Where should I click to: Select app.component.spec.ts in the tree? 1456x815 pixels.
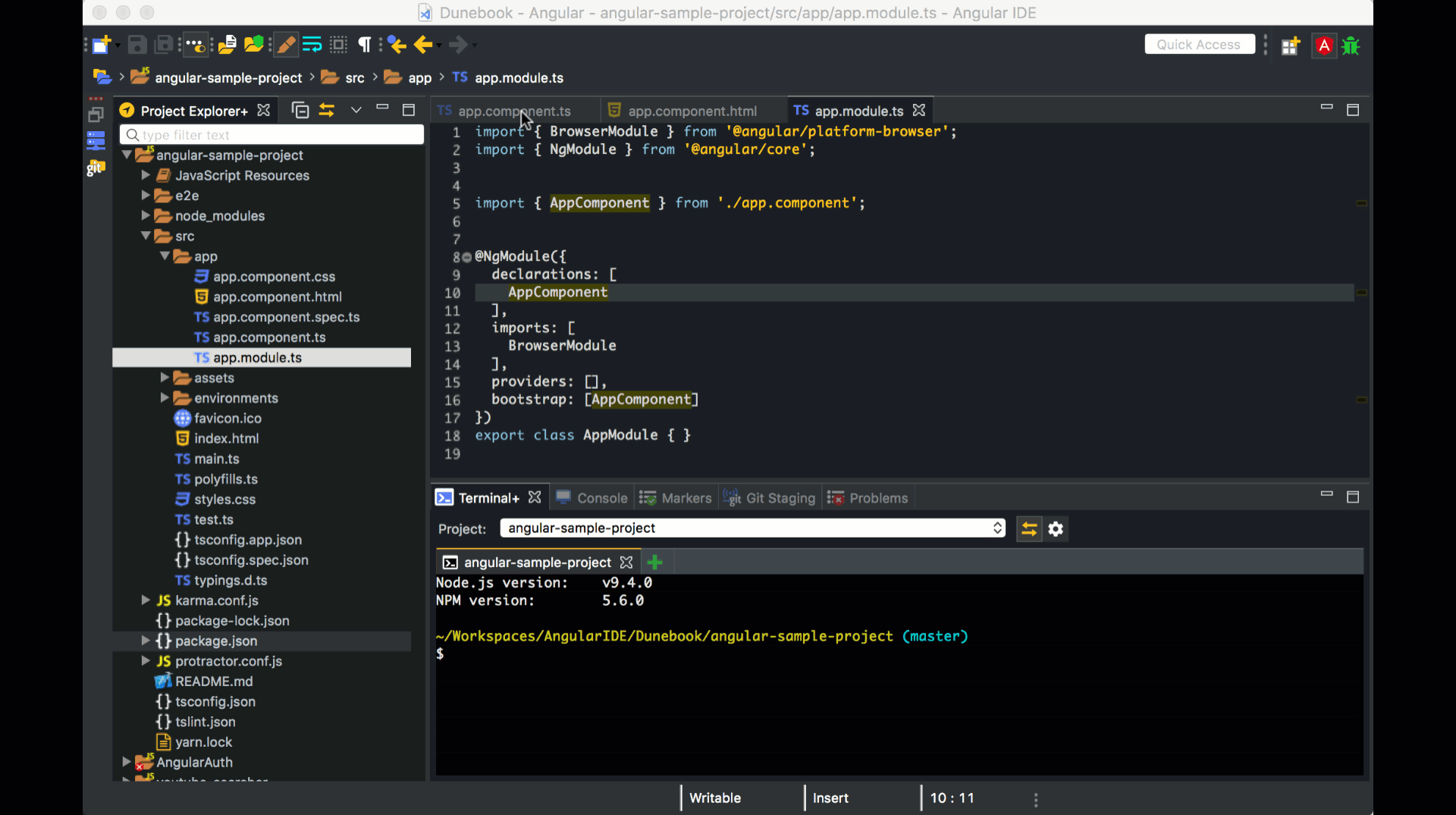tap(286, 317)
